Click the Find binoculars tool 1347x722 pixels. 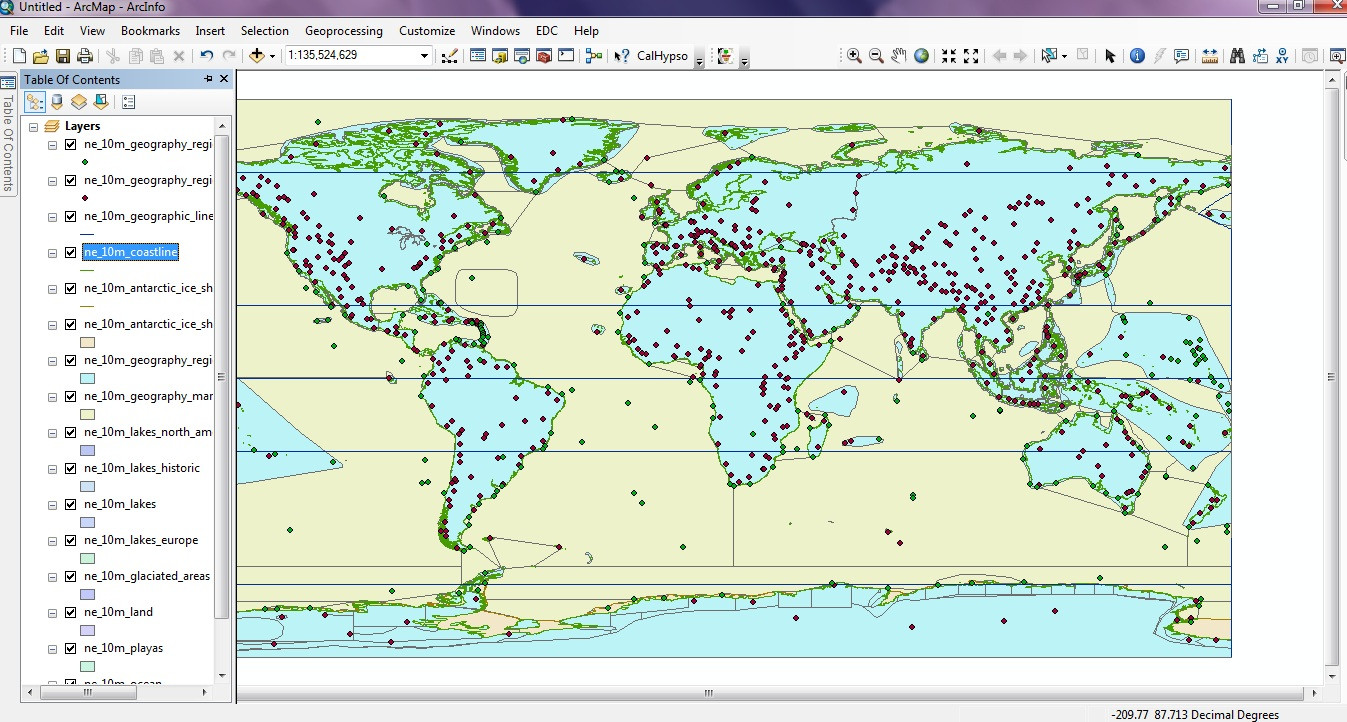click(1237, 56)
